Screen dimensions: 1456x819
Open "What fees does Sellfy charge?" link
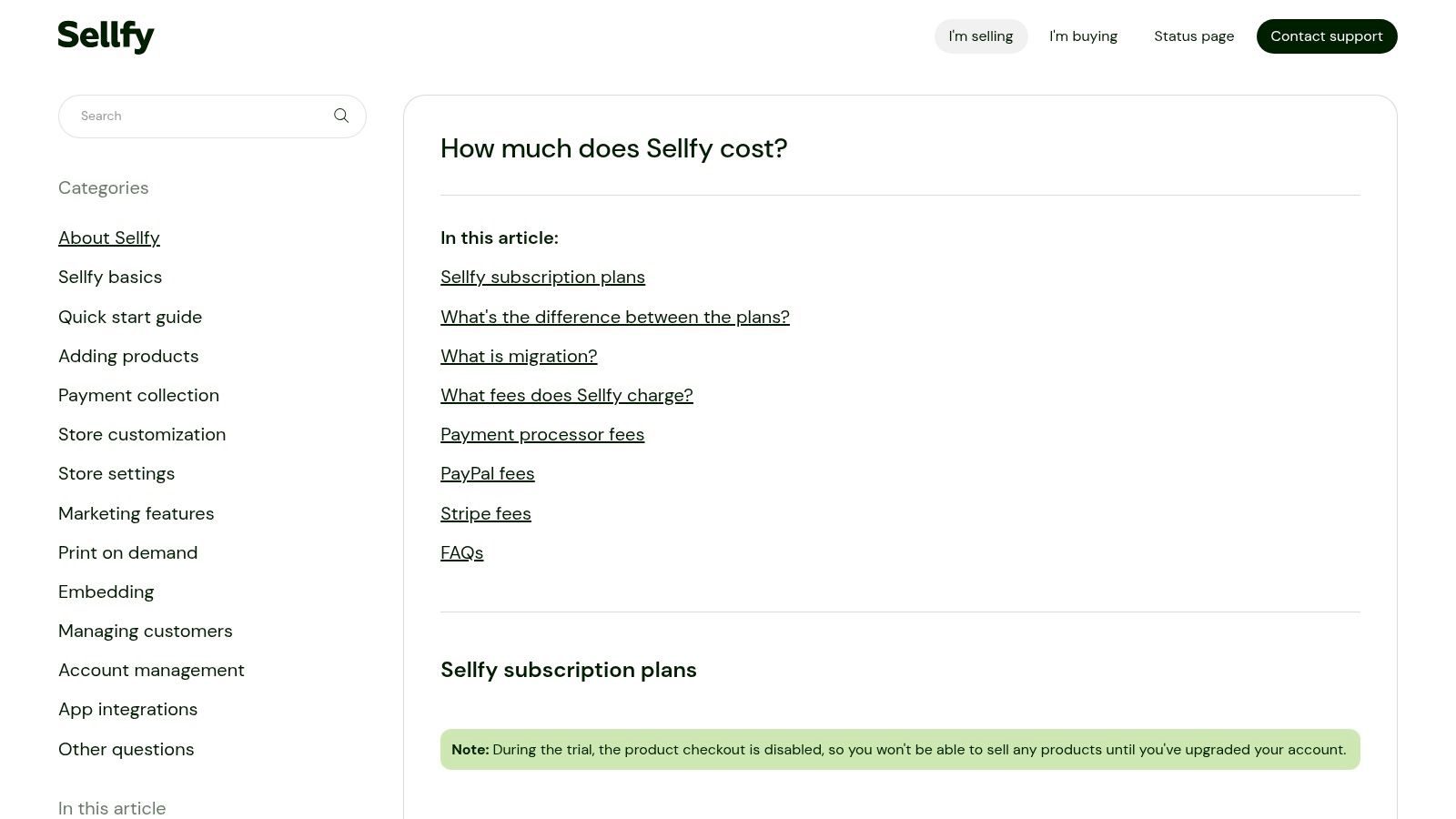pyautogui.click(x=566, y=395)
